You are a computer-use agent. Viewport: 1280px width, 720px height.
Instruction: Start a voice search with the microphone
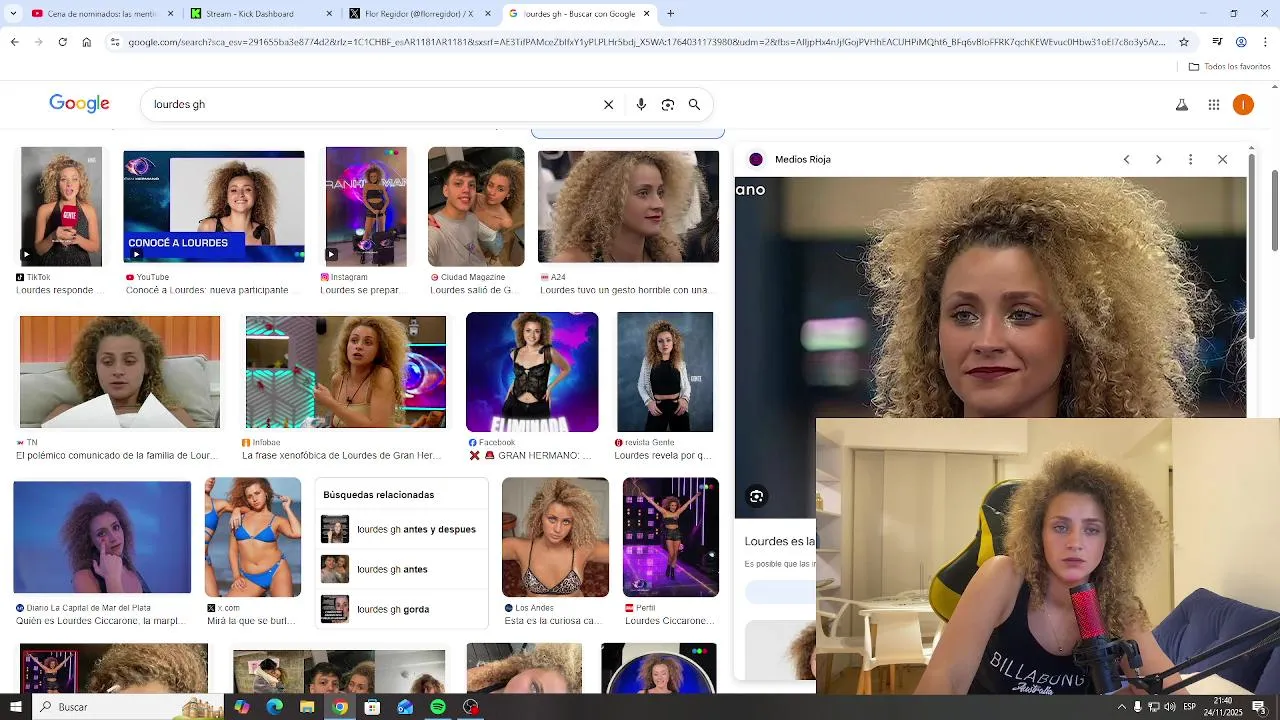[641, 104]
